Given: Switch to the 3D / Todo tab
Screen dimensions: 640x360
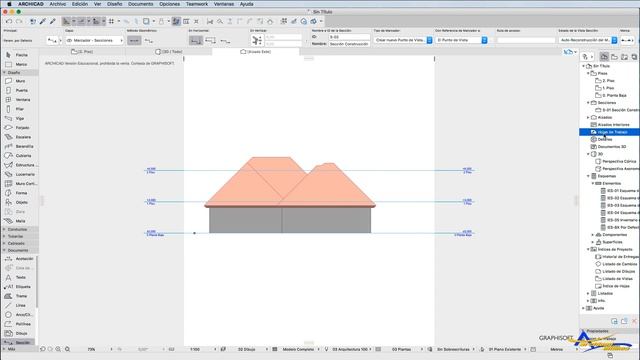Looking at the screenshot, I should point(169,52).
